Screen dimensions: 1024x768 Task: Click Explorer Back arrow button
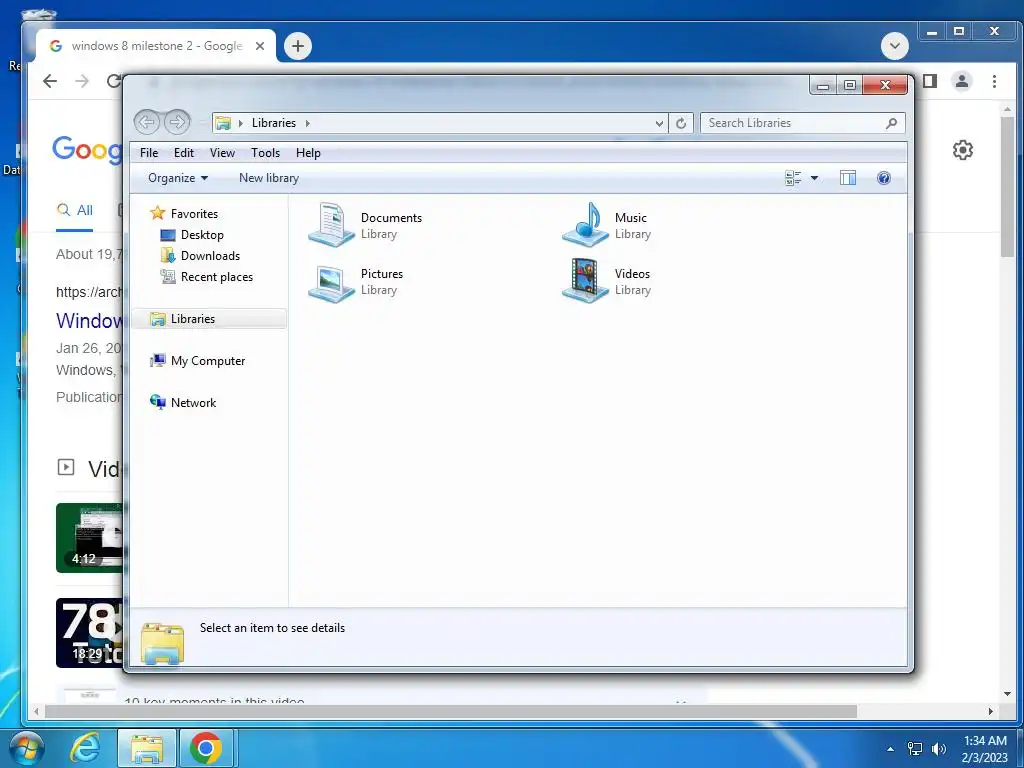pos(147,122)
